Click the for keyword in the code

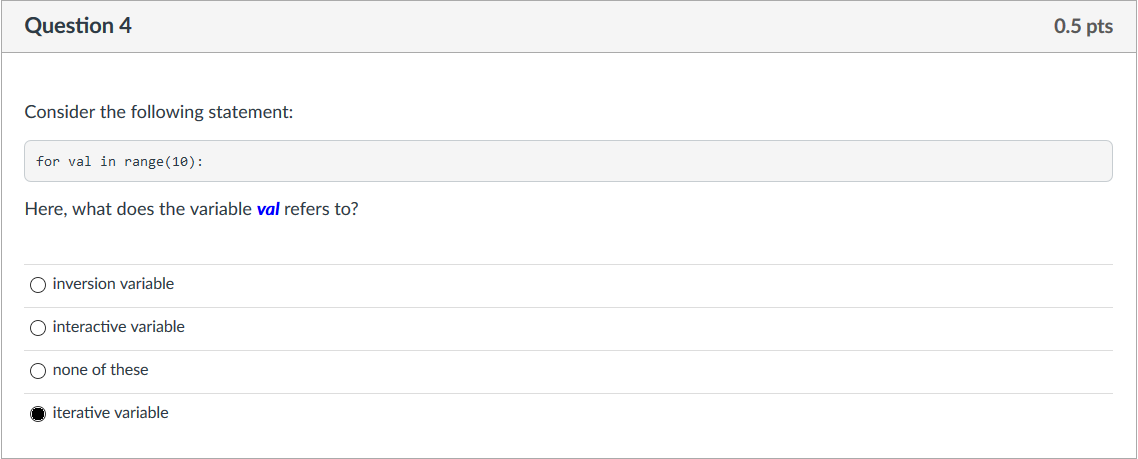tap(48, 161)
